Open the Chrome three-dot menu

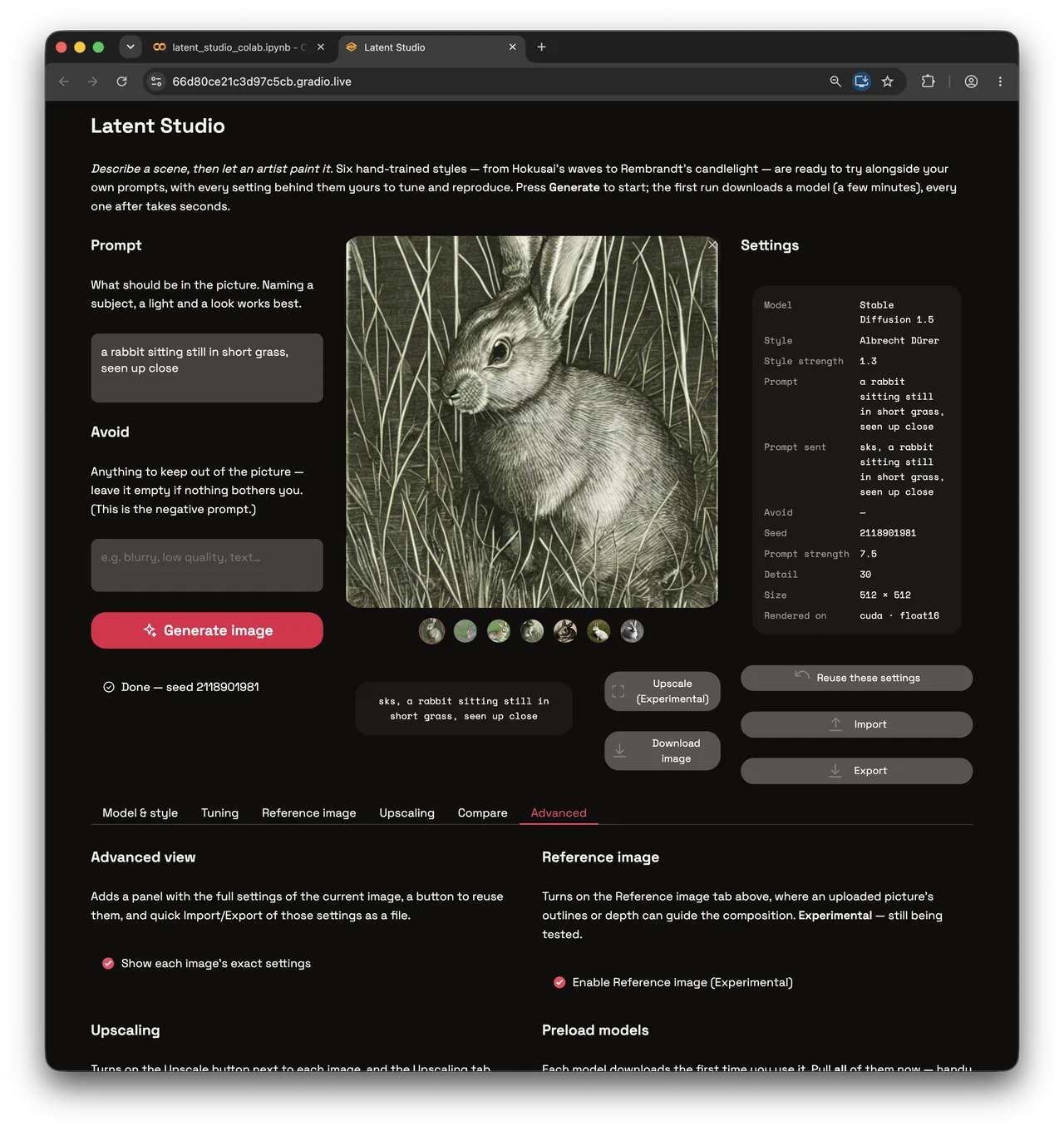pos(1000,81)
